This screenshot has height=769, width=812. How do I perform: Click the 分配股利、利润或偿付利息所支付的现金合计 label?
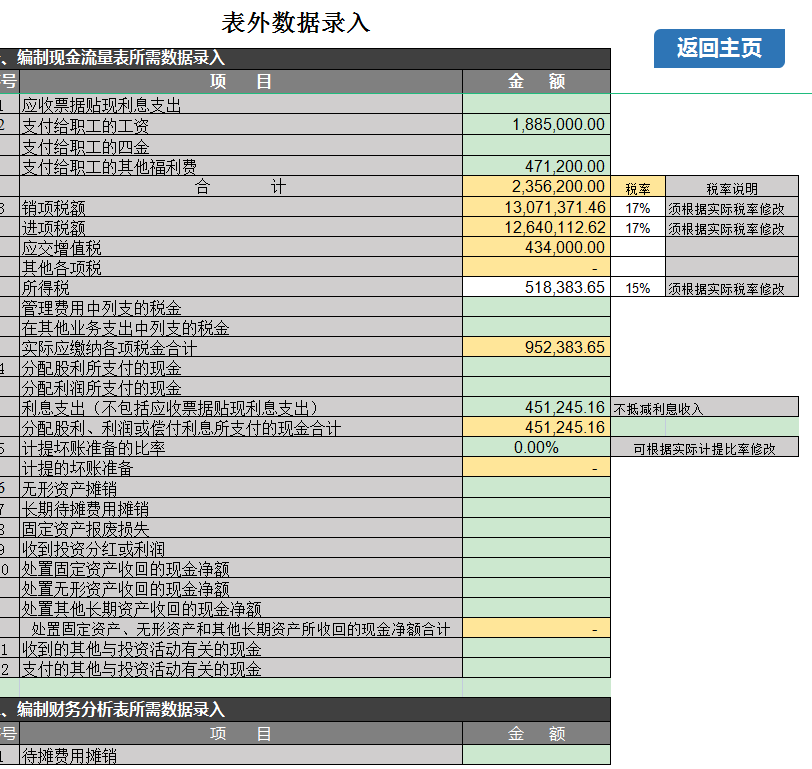pyautogui.click(x=181, y=428)
